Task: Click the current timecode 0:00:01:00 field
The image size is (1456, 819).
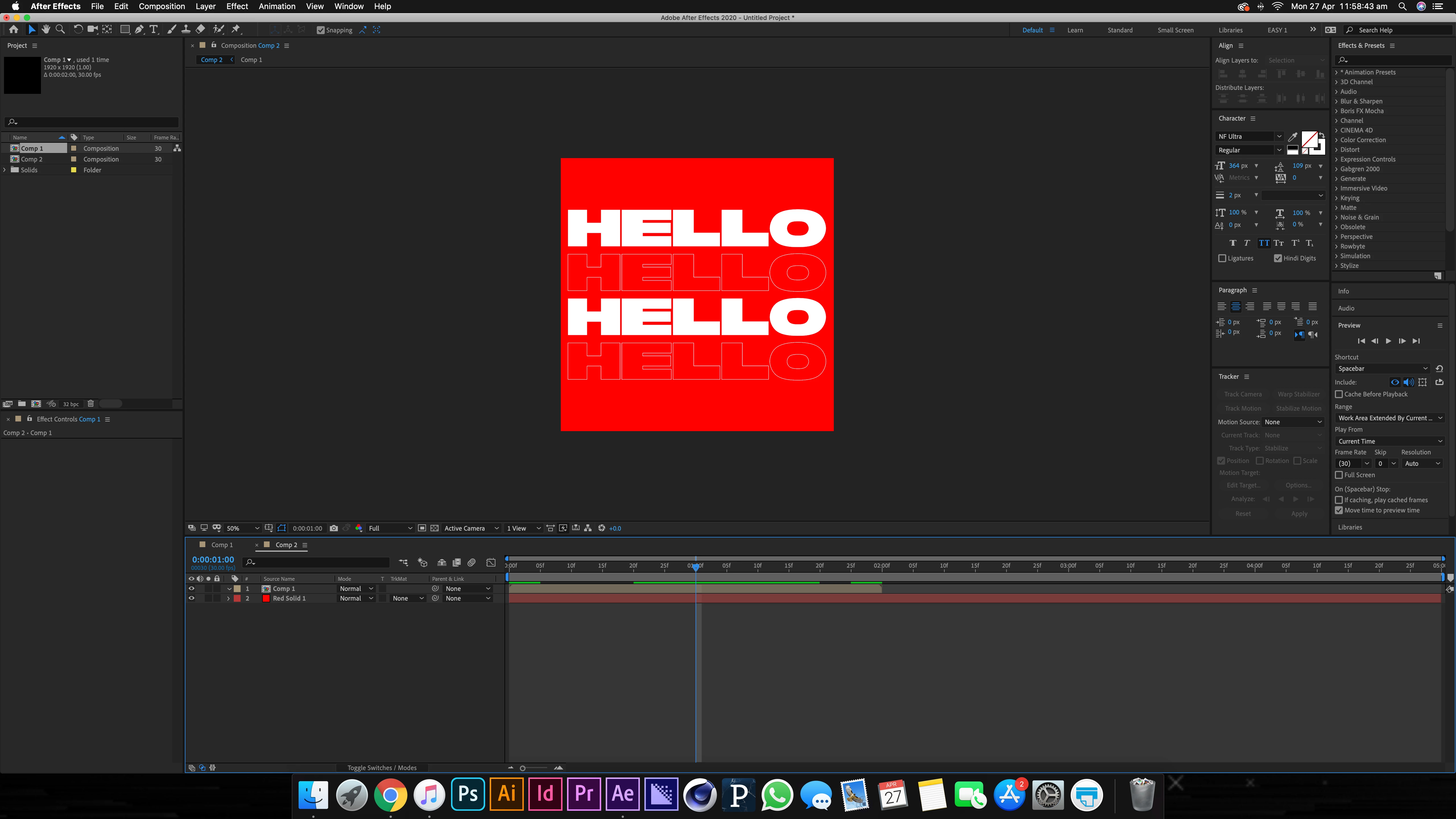Action: [212, 559]
